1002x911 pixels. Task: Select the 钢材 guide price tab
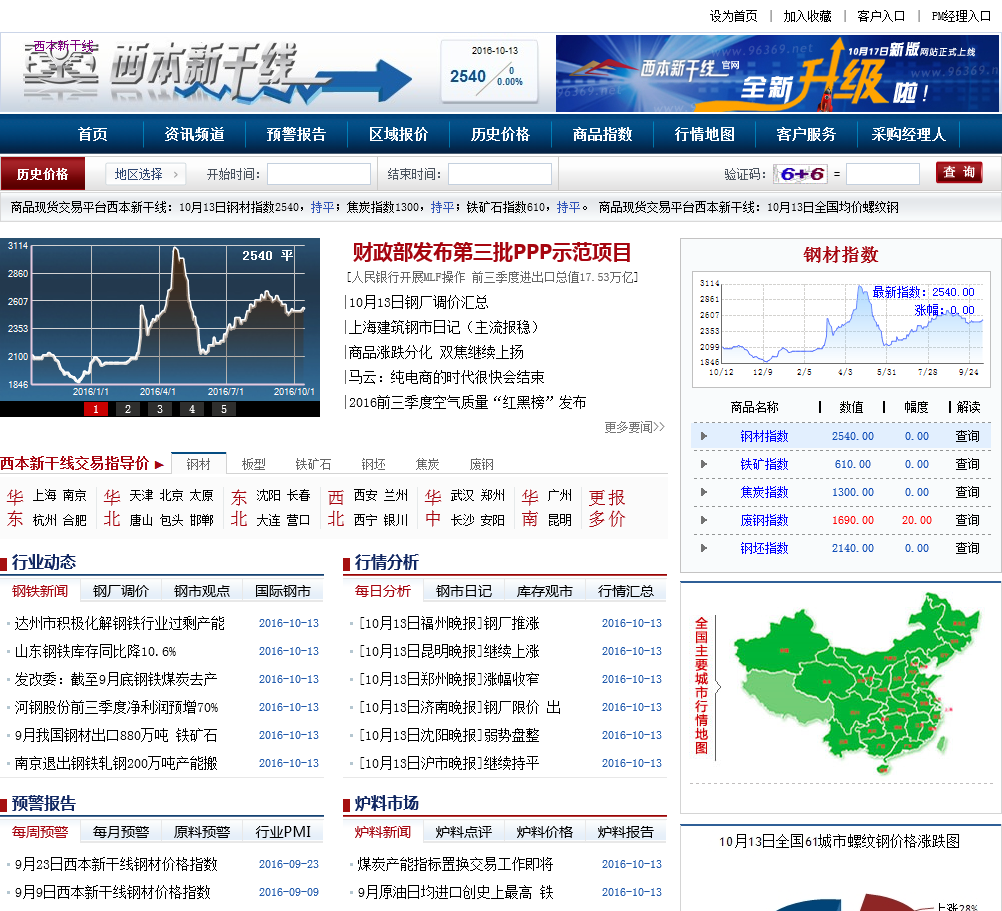pos(199,464)
